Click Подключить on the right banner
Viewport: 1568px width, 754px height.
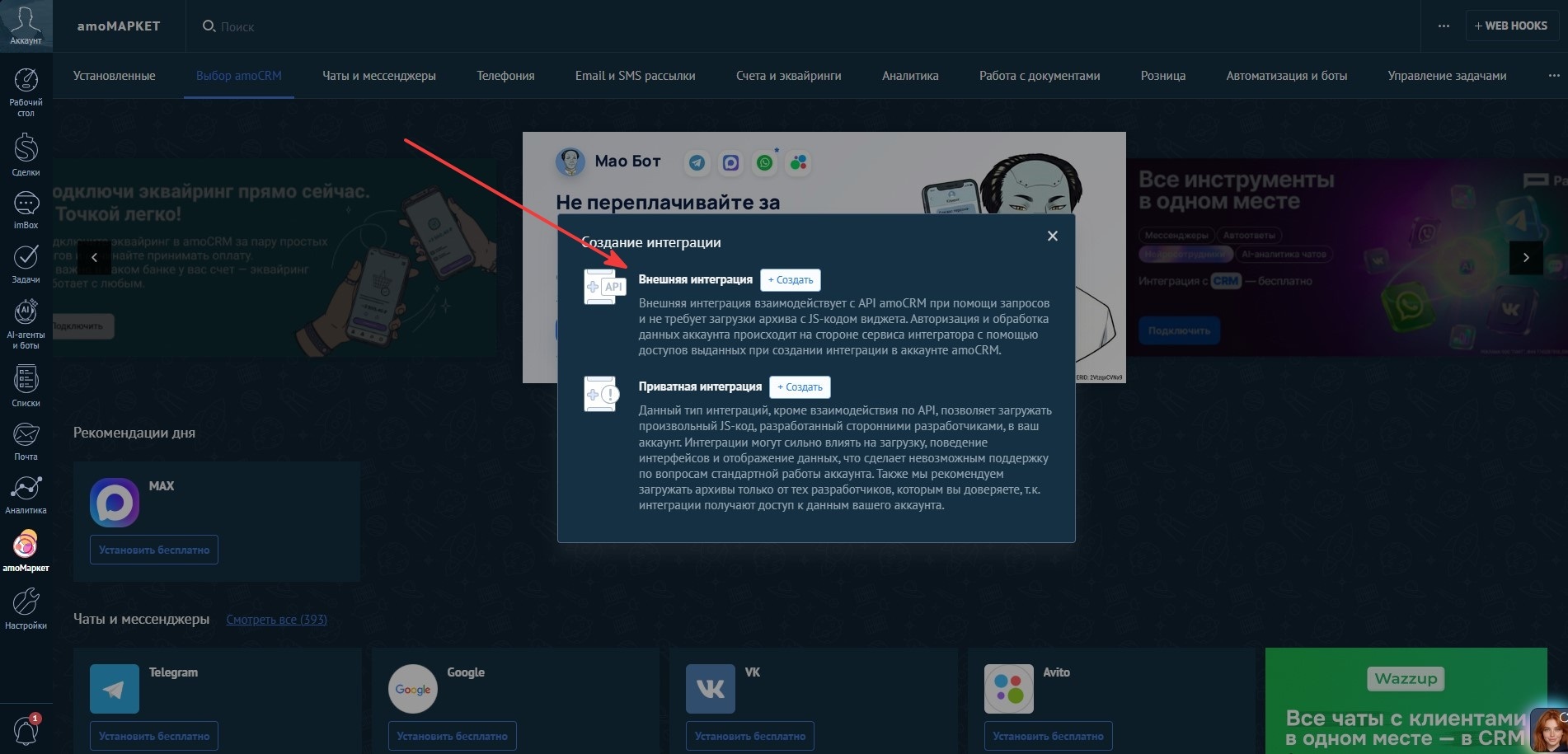(x=1180, y=330)
